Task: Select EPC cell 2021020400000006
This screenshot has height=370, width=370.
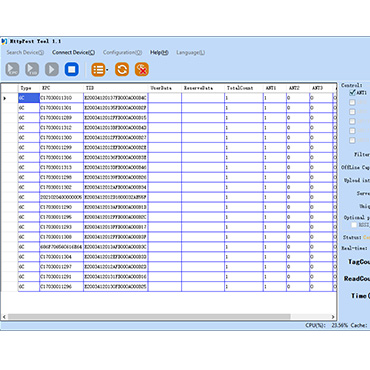Action: click(61, 197)
